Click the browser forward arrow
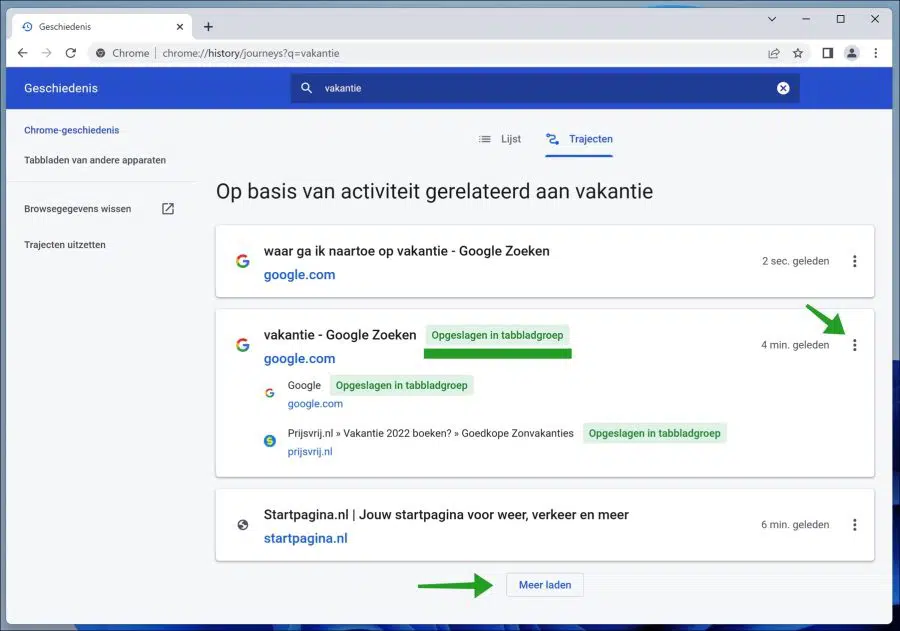Viewport: 900px width, 631px height. (x=46, y=53)
